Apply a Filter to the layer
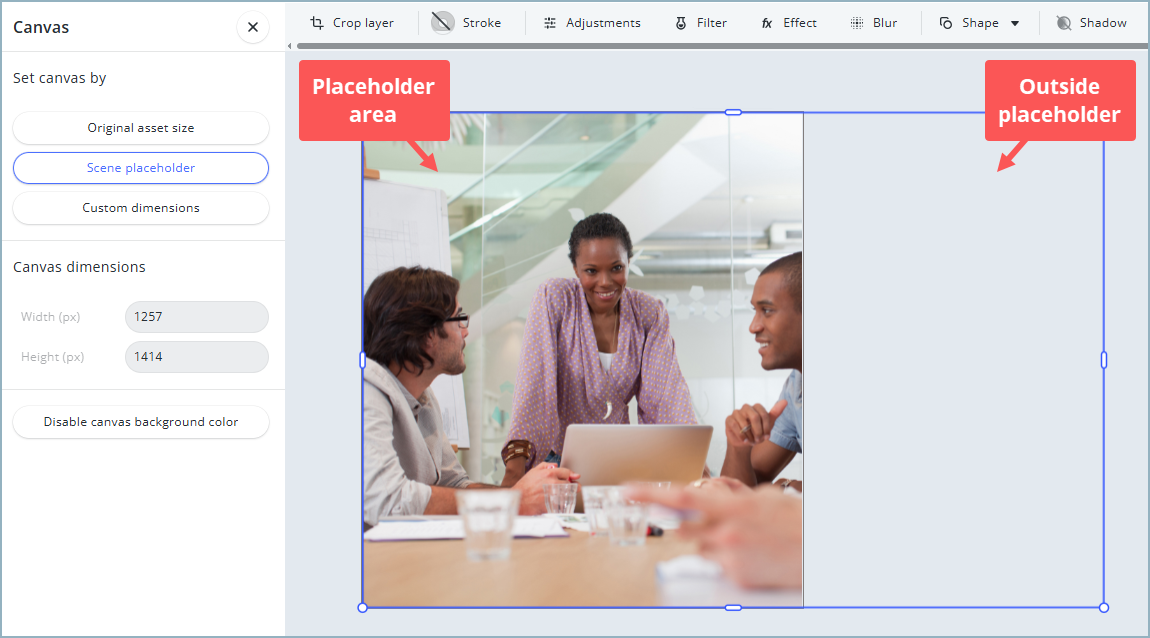The image size is (1150, 638). [x=700, y=22]
